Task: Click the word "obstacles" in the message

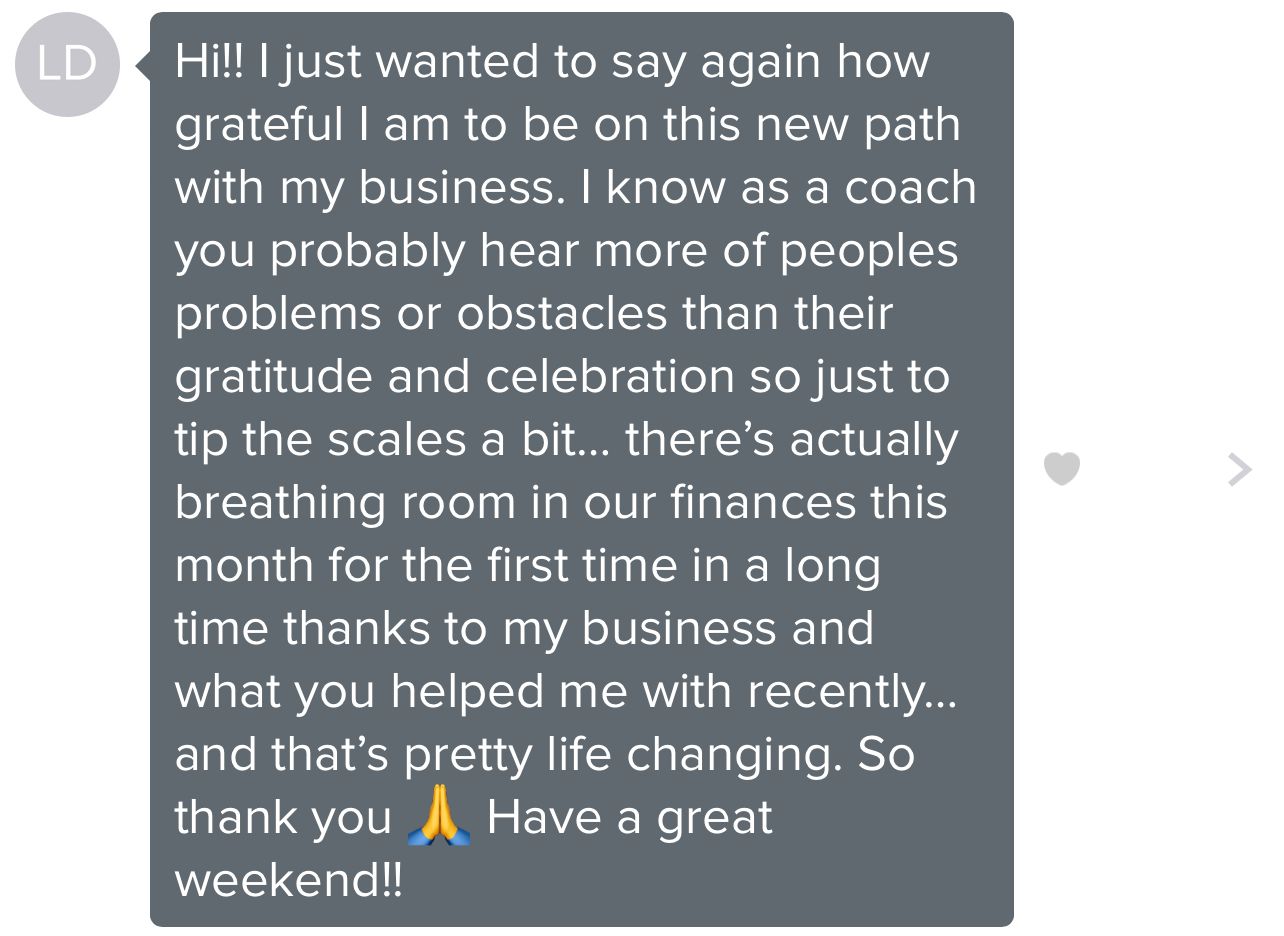Action: (x=562, y=315)
